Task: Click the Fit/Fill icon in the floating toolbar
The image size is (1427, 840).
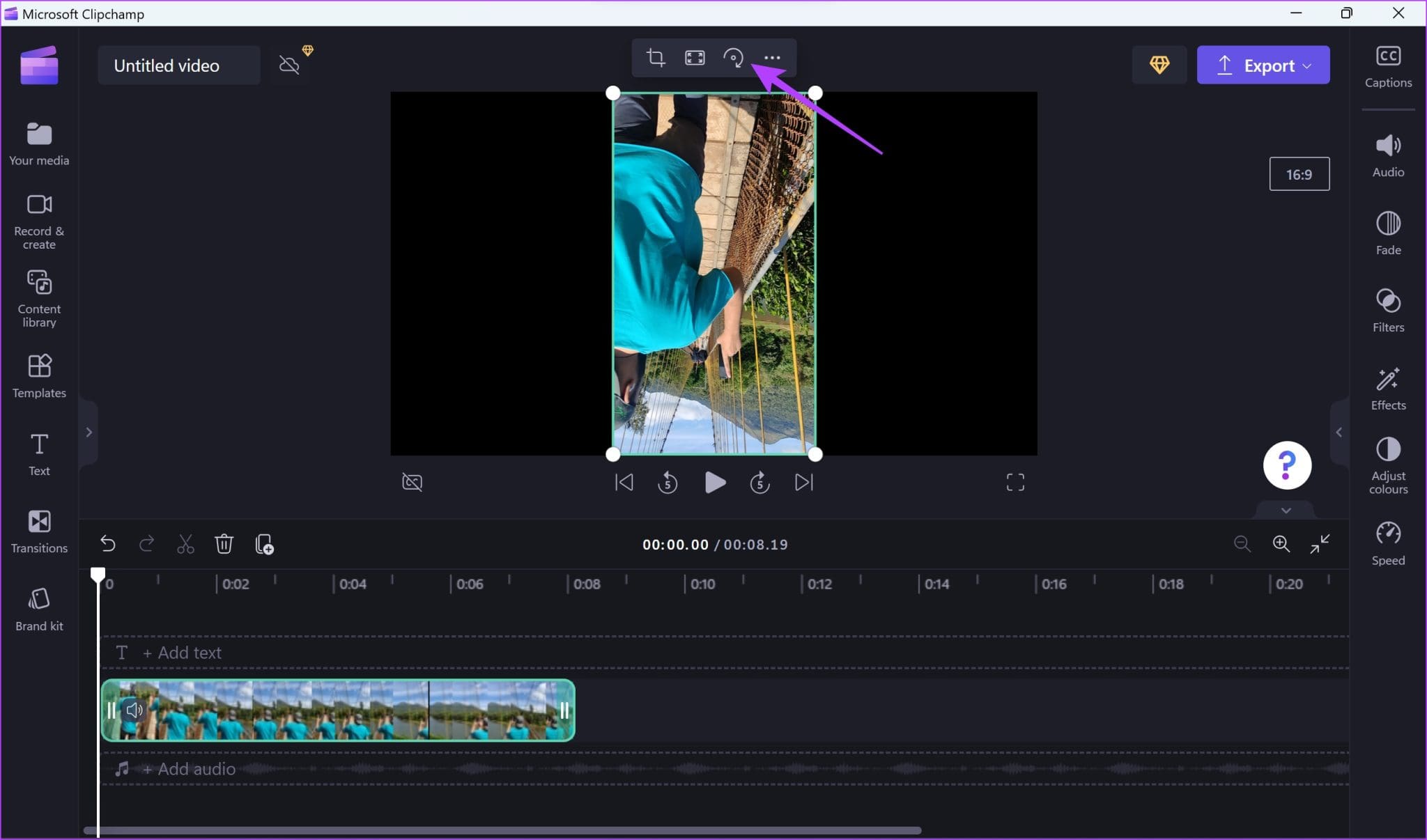Action: pos(695,58)
